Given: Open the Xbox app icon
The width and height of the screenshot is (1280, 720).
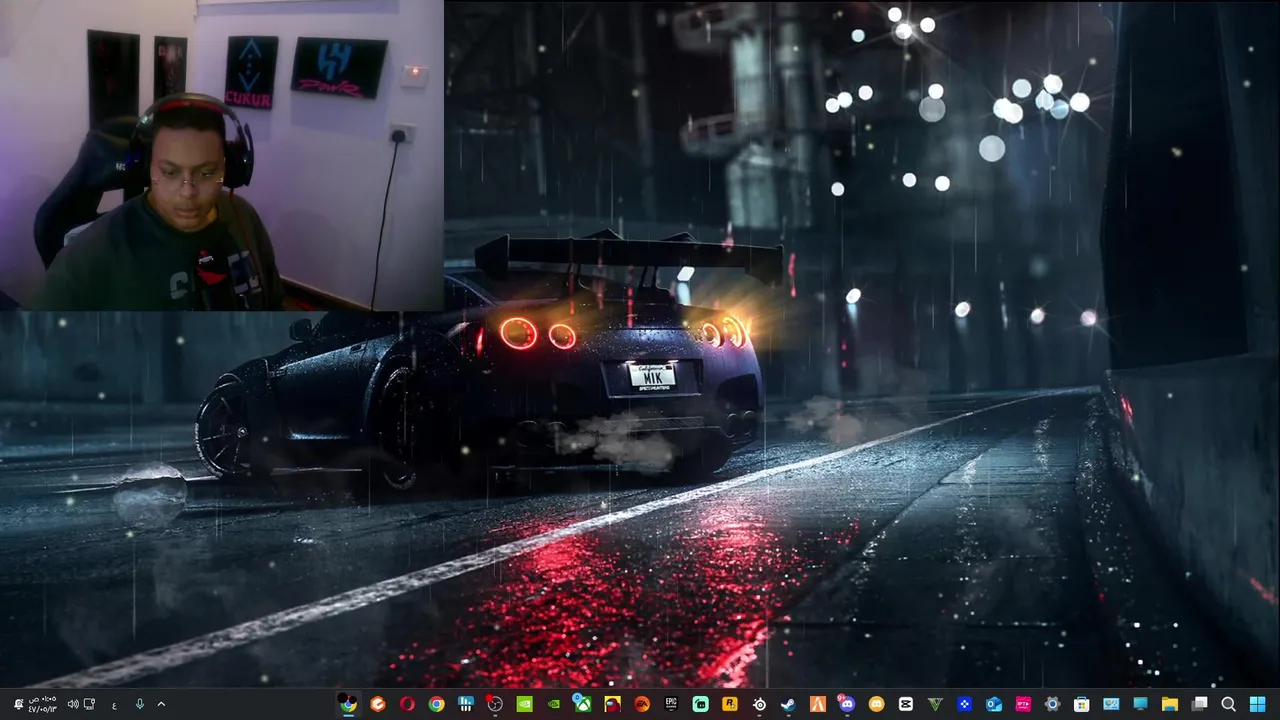Looking at the screenshot, I should pos(583,704).
